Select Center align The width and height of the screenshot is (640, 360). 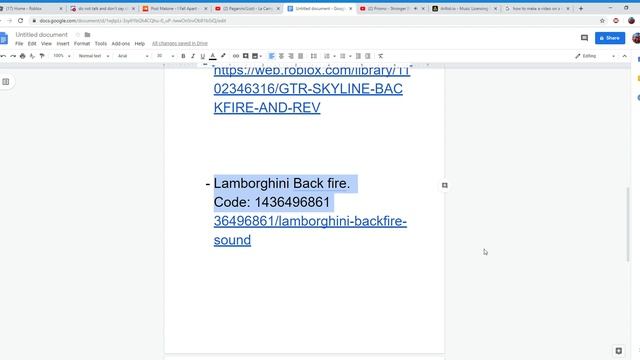(281, 56)
